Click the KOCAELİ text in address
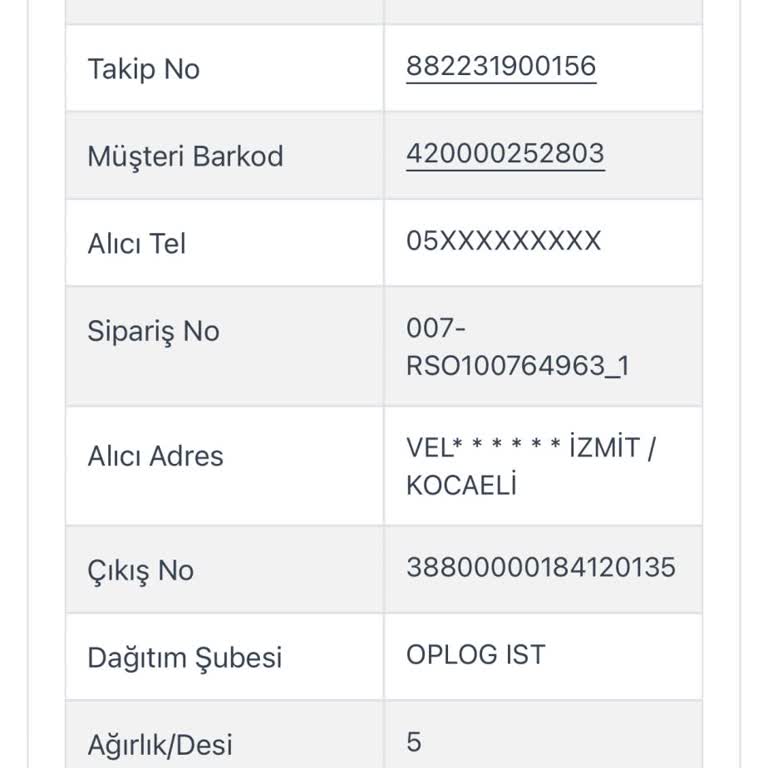This screenshot has width=768, height=768. (461, 485)
